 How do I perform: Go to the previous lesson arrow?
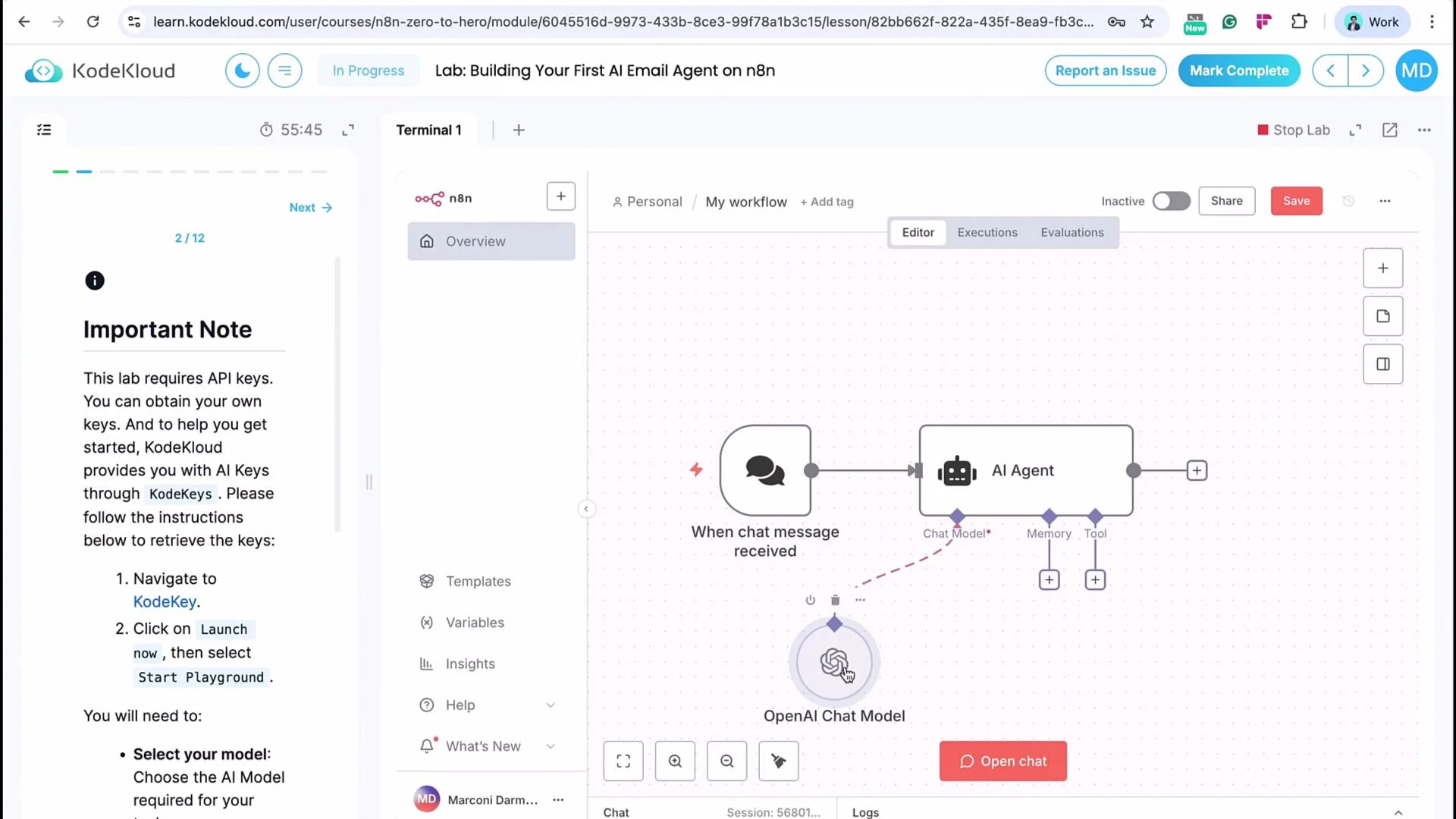click(x=1331, y=71)
